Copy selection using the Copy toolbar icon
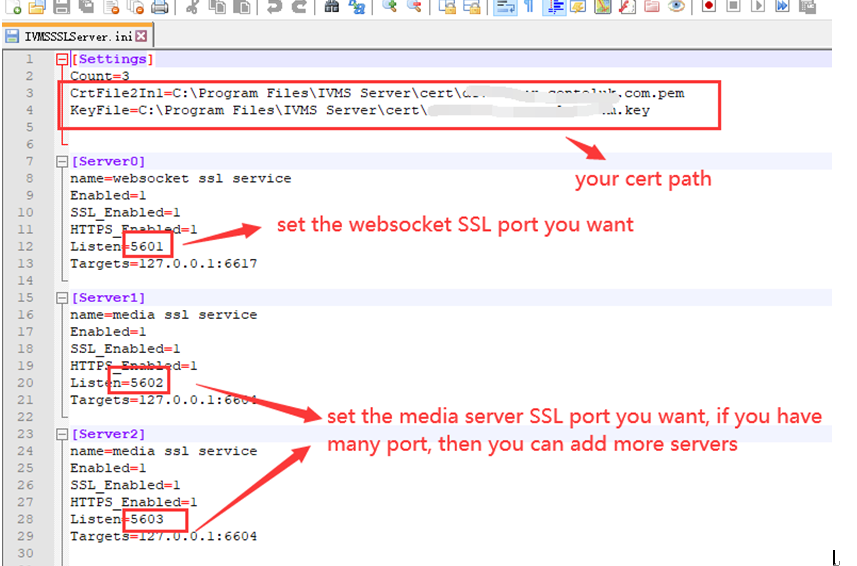This screenshot has height=566, width=857. click(x=217, y=7)
